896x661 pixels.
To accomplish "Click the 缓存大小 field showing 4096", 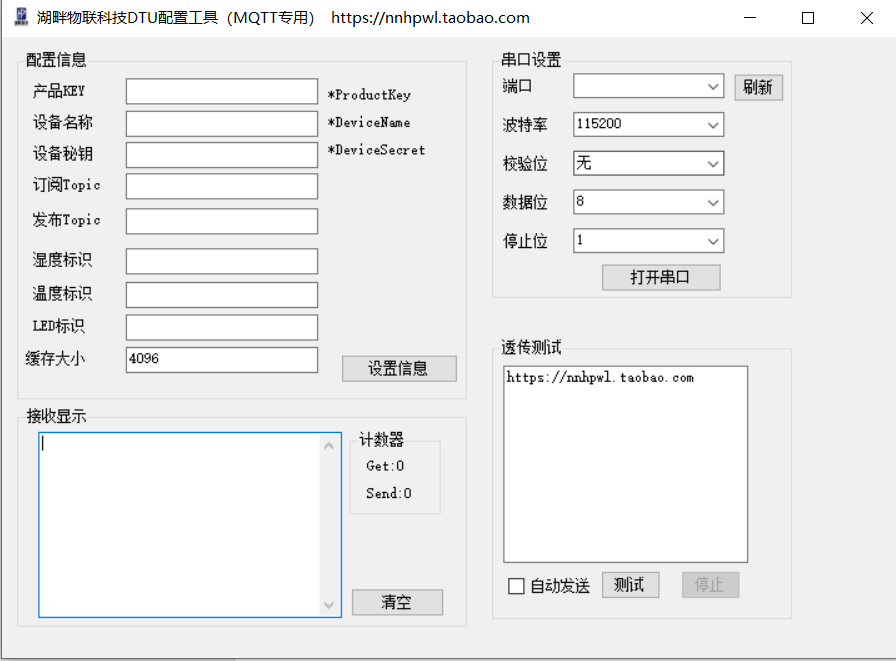I will 220,360.
